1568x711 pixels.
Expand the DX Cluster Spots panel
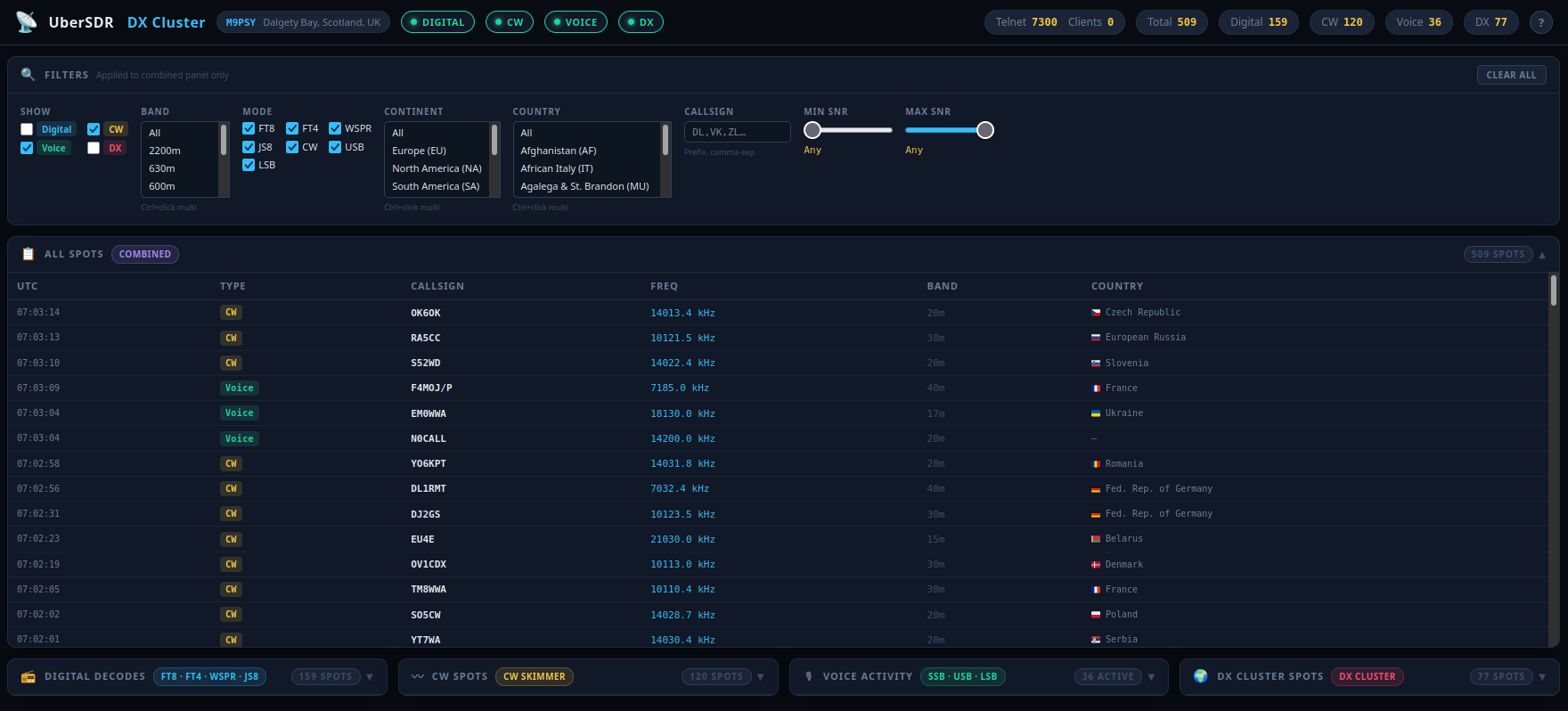point(1542,677)
